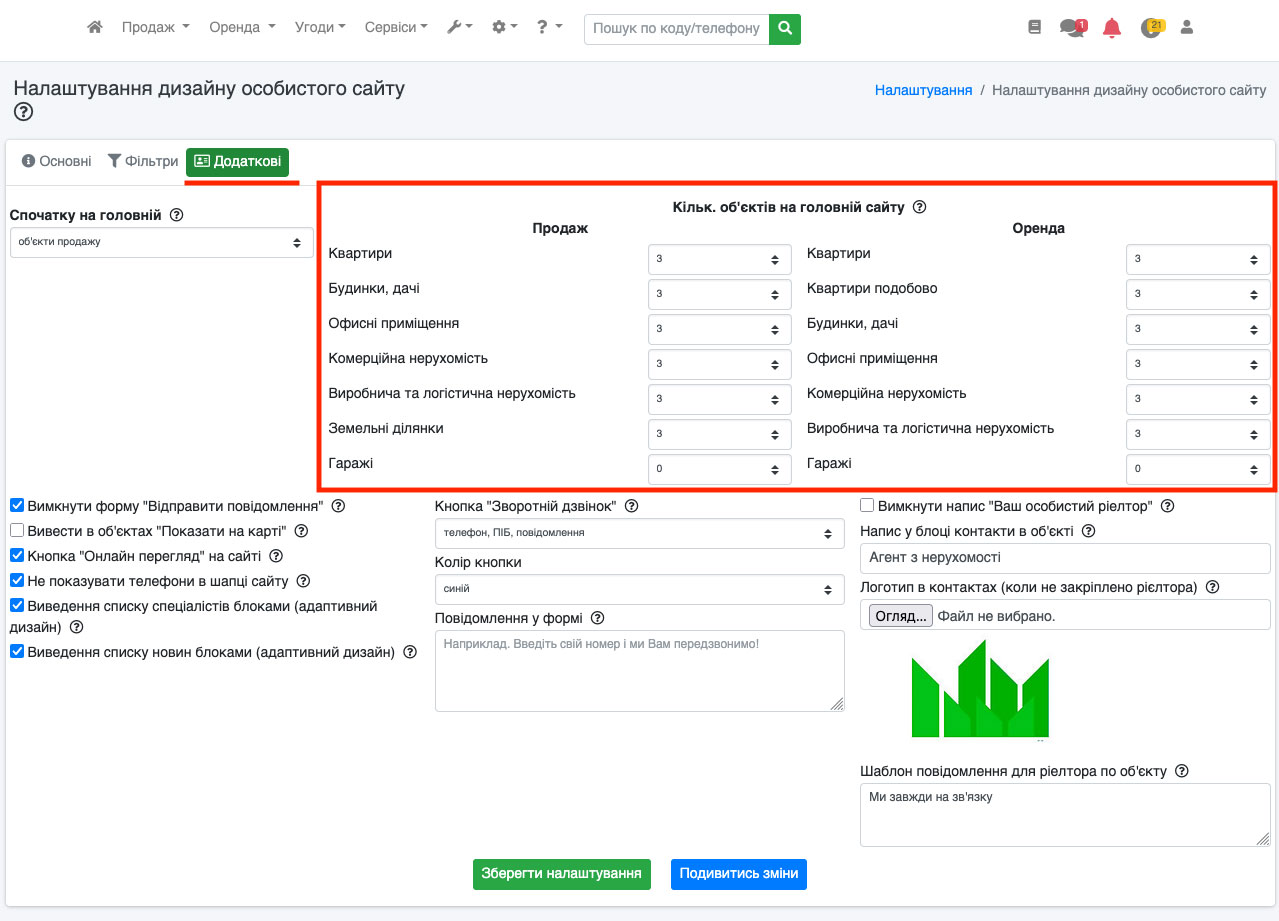
Task: Click the home icon in navbar
Action: (x=95, y=28)
